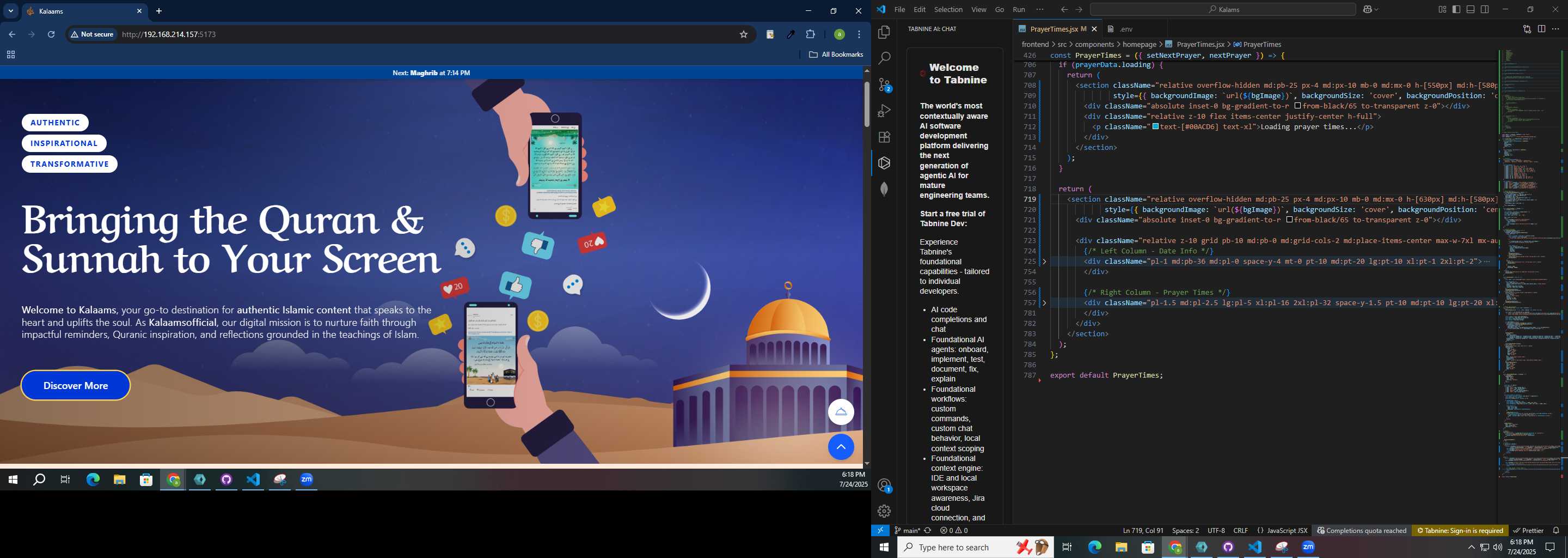Open Chrome tab search dropdown arrow

coord(10,11)
